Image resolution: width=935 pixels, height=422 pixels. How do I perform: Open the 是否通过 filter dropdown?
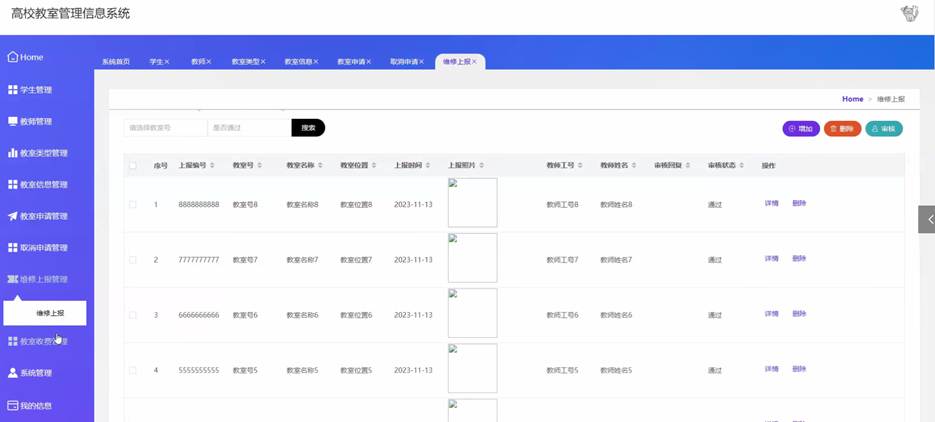(x=249, y=128)
